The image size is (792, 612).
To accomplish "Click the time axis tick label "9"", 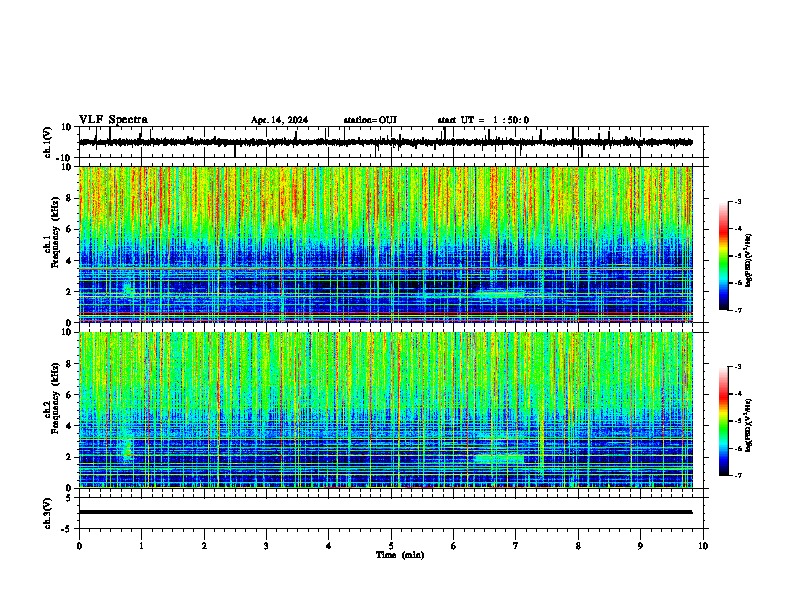I will (640, 546).
